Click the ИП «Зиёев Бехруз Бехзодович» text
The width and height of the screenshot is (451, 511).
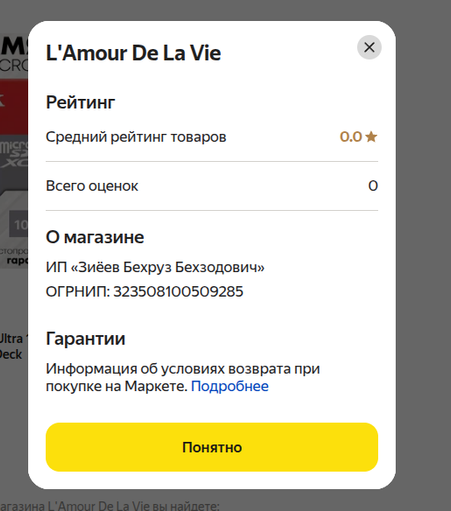(x=155, y=267)
